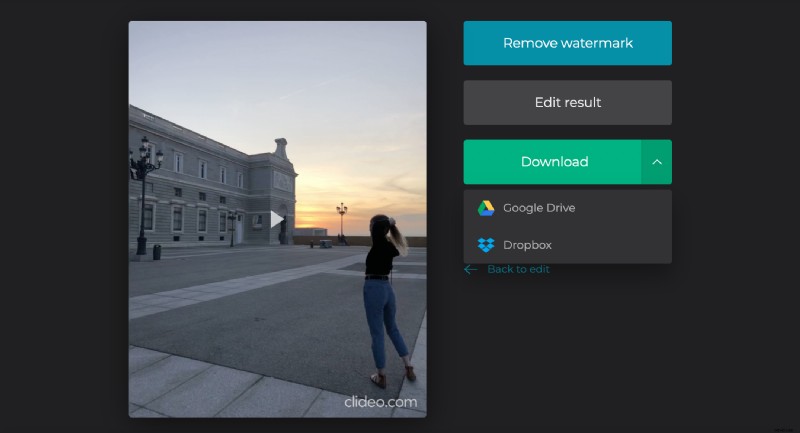Viewport: 800px width, 433px height.
Task: Click the distant lamp post near sunset
Action: pos(342,220)
